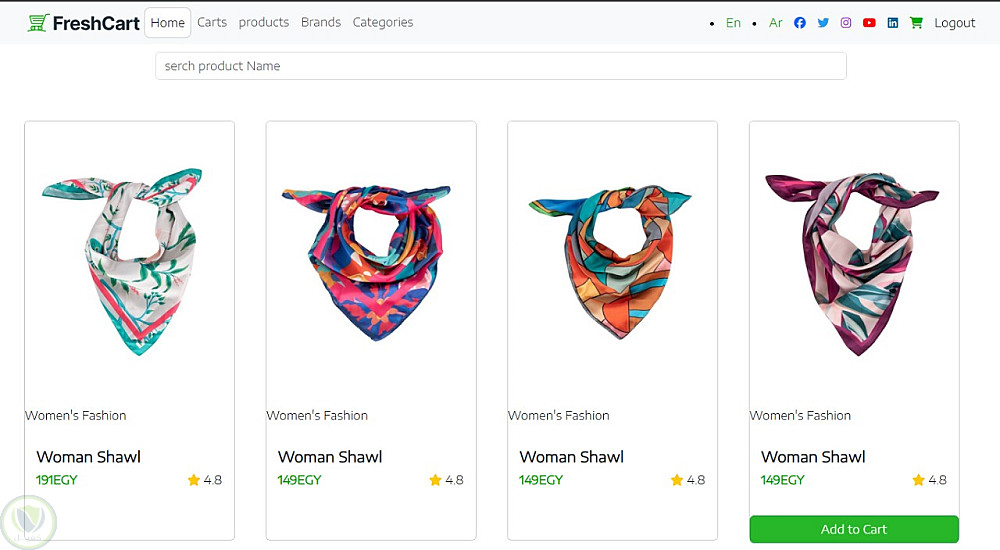Open the Carts page

(212, 22)
